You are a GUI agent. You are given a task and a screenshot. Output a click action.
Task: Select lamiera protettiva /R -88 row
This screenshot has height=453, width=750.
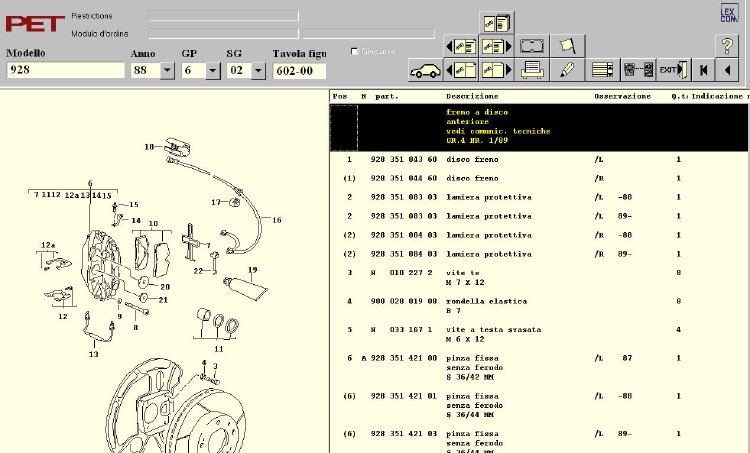click(539, 235)
